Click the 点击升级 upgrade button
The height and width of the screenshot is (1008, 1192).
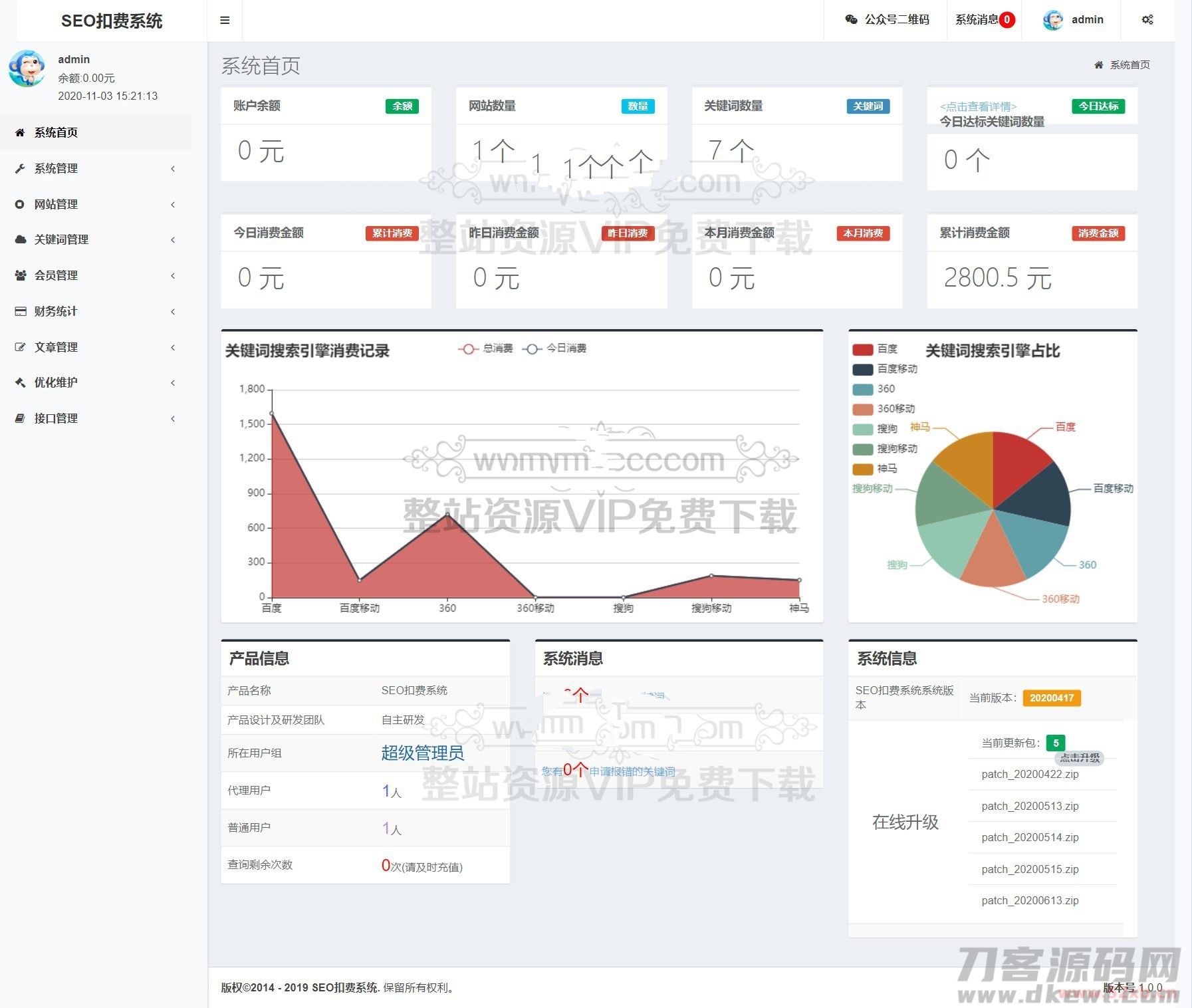pos(1080,757)
